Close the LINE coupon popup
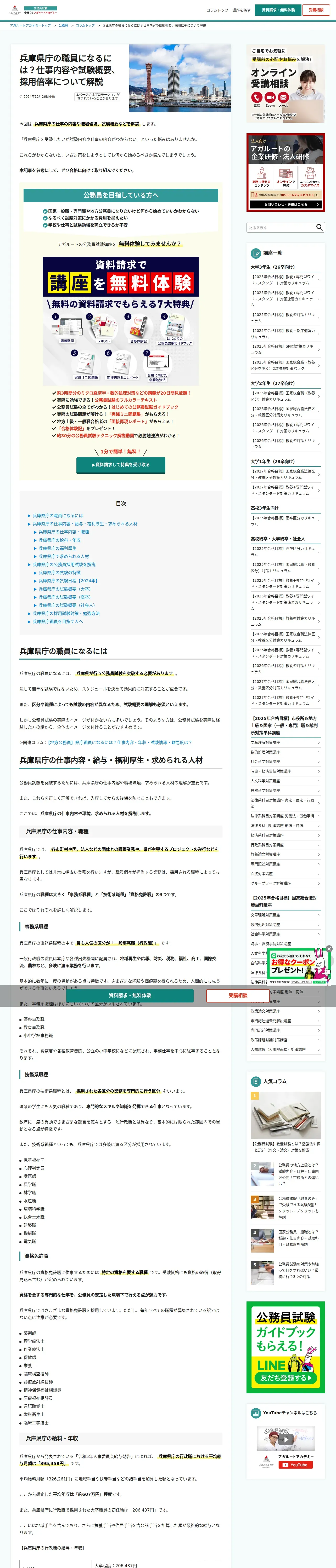The width and height of the screenshot is (336, 1568). 329,948
